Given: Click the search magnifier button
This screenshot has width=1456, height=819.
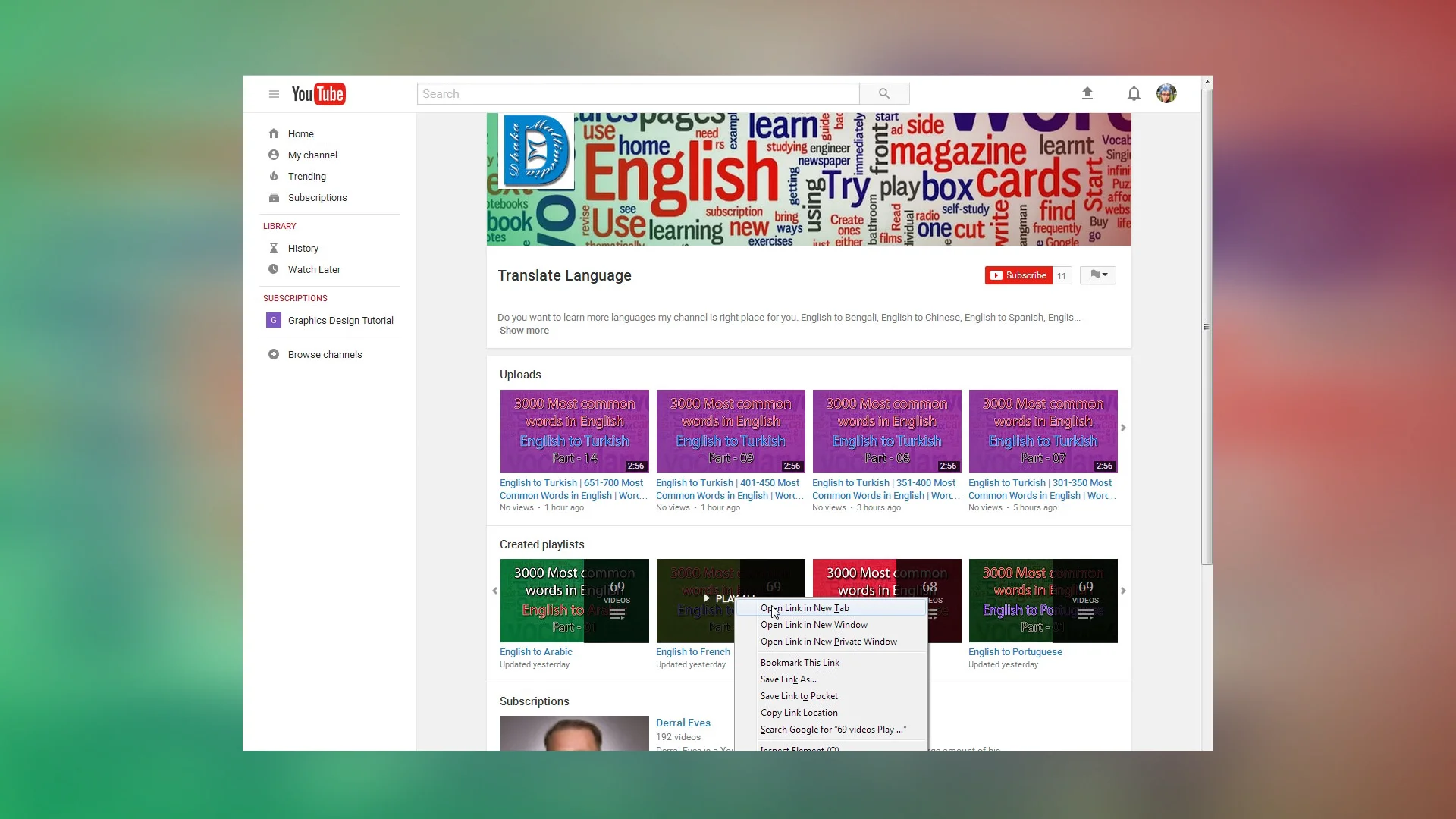Looking at the screenshot, I should pyautogui.click(x=884, y=94).
